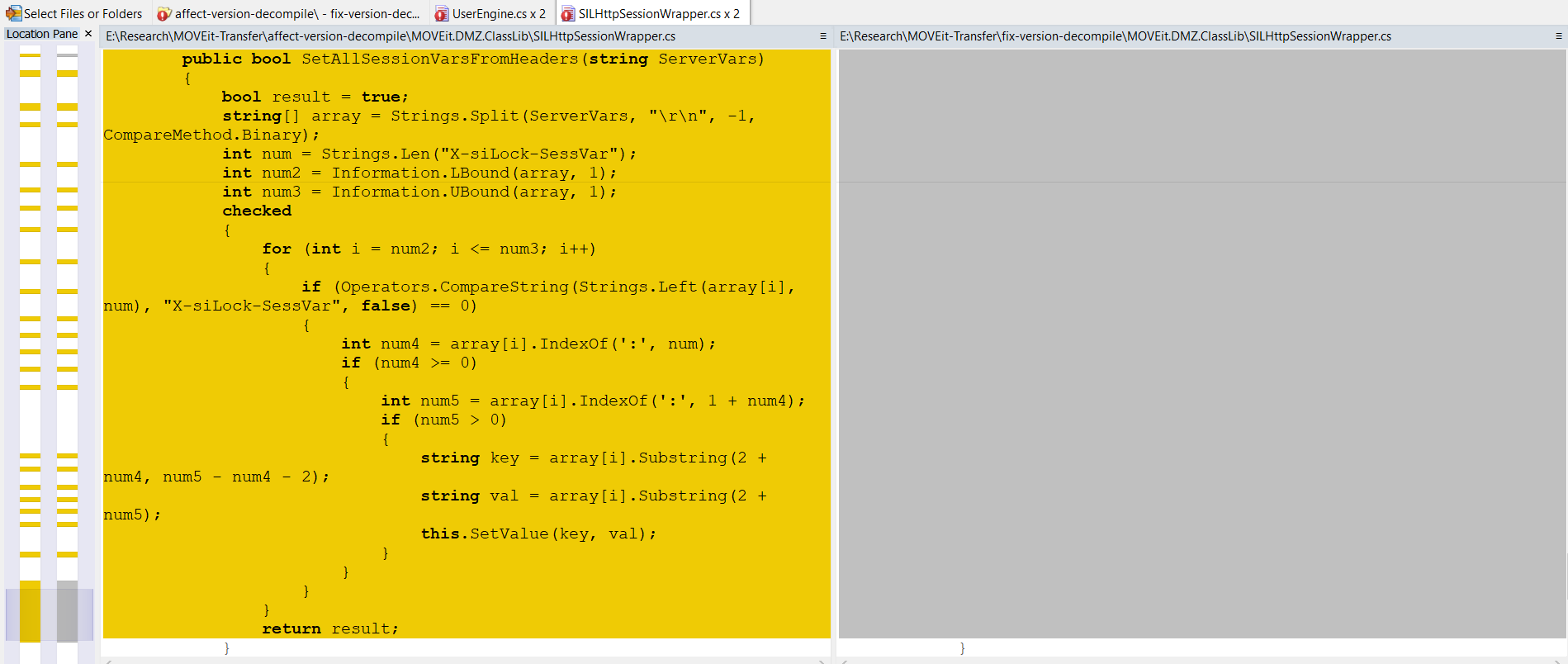Click the line 'for (int i = num2; i <= num3; i++)'
The image size is (1568, 664).
coord(429,249)
